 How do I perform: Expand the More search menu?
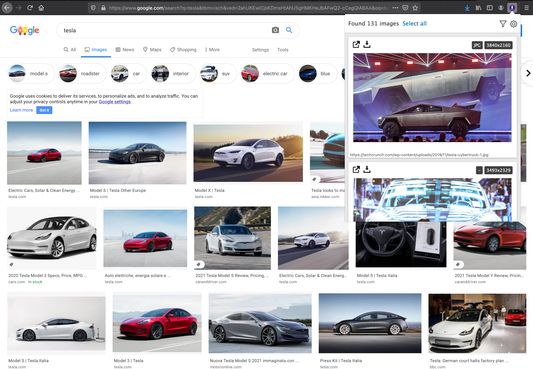(x=212, y=50)
